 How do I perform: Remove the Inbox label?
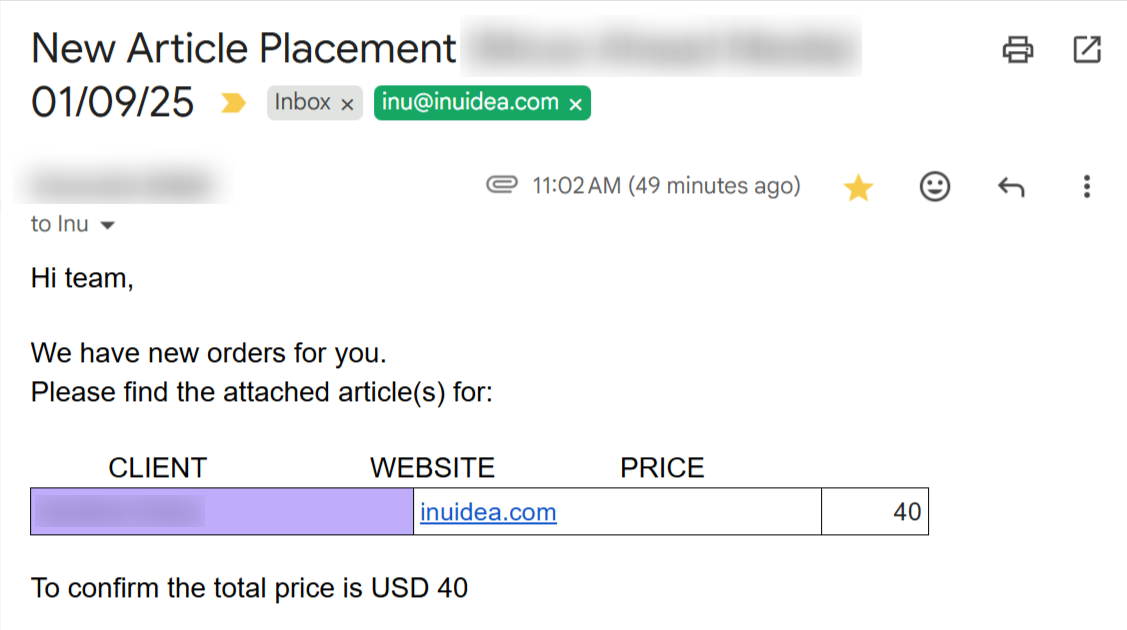tap(347, 104)
